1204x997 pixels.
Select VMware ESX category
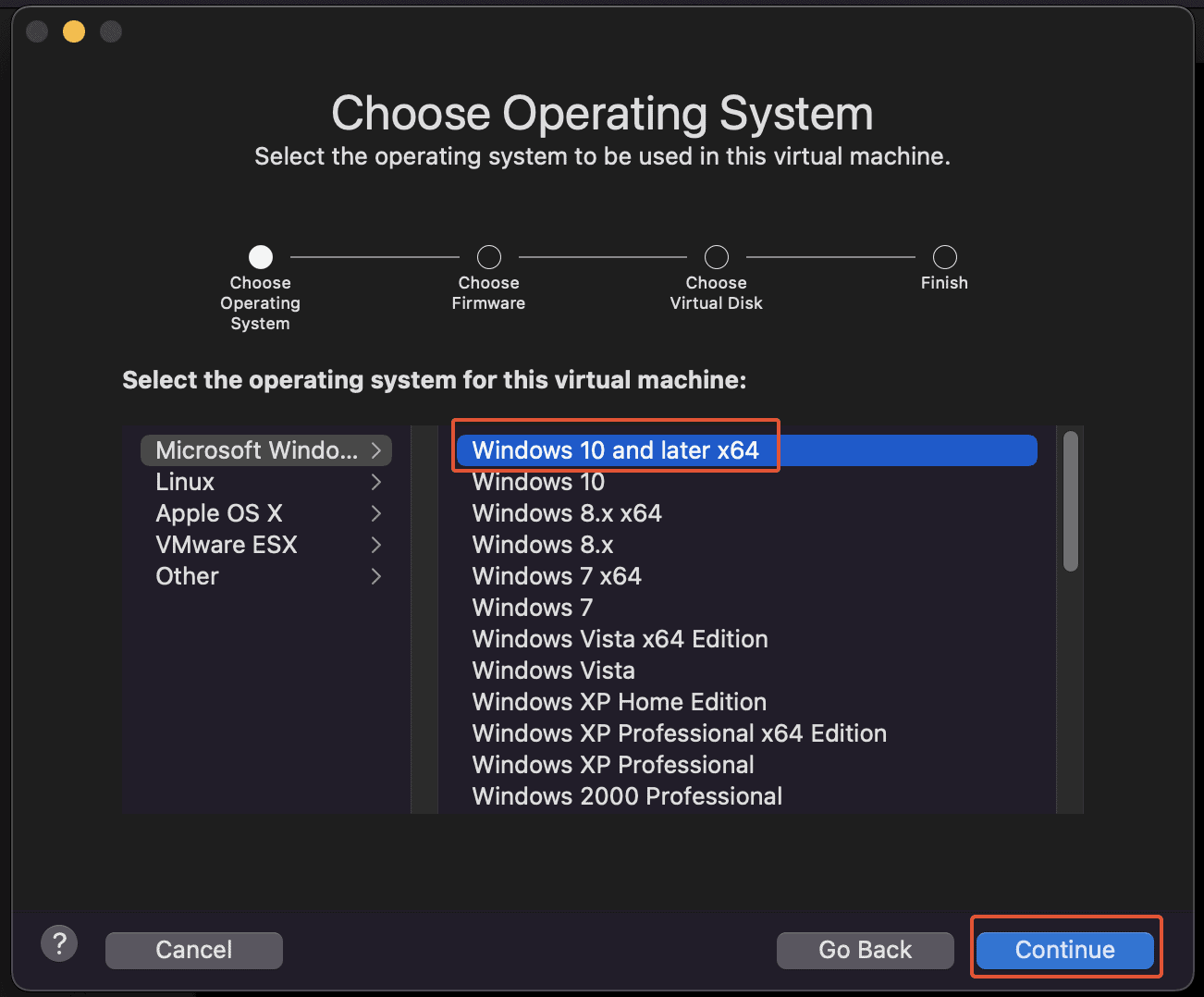pyautogui.click(x=266, y=545)
